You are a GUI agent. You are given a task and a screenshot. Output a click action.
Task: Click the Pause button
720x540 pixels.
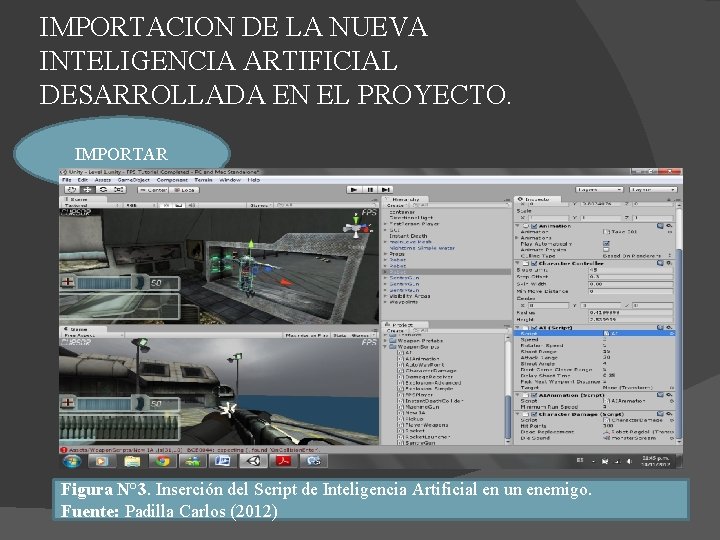370,189
